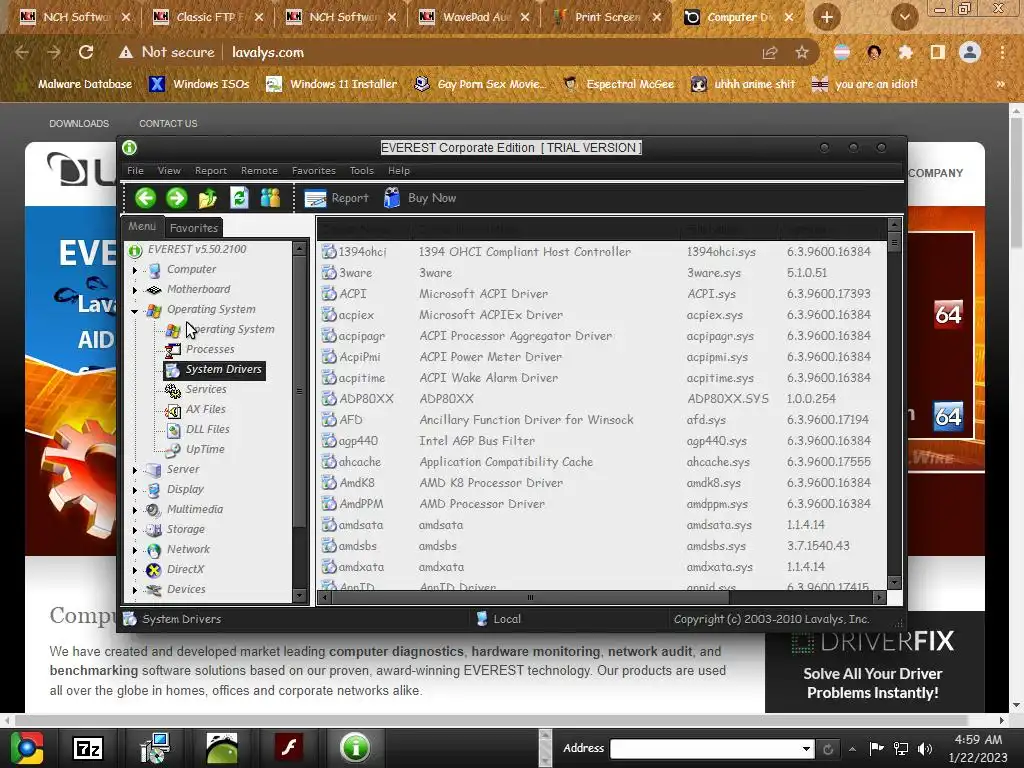Open the Favorites menu in EVEREST

(x=313, y=170)
